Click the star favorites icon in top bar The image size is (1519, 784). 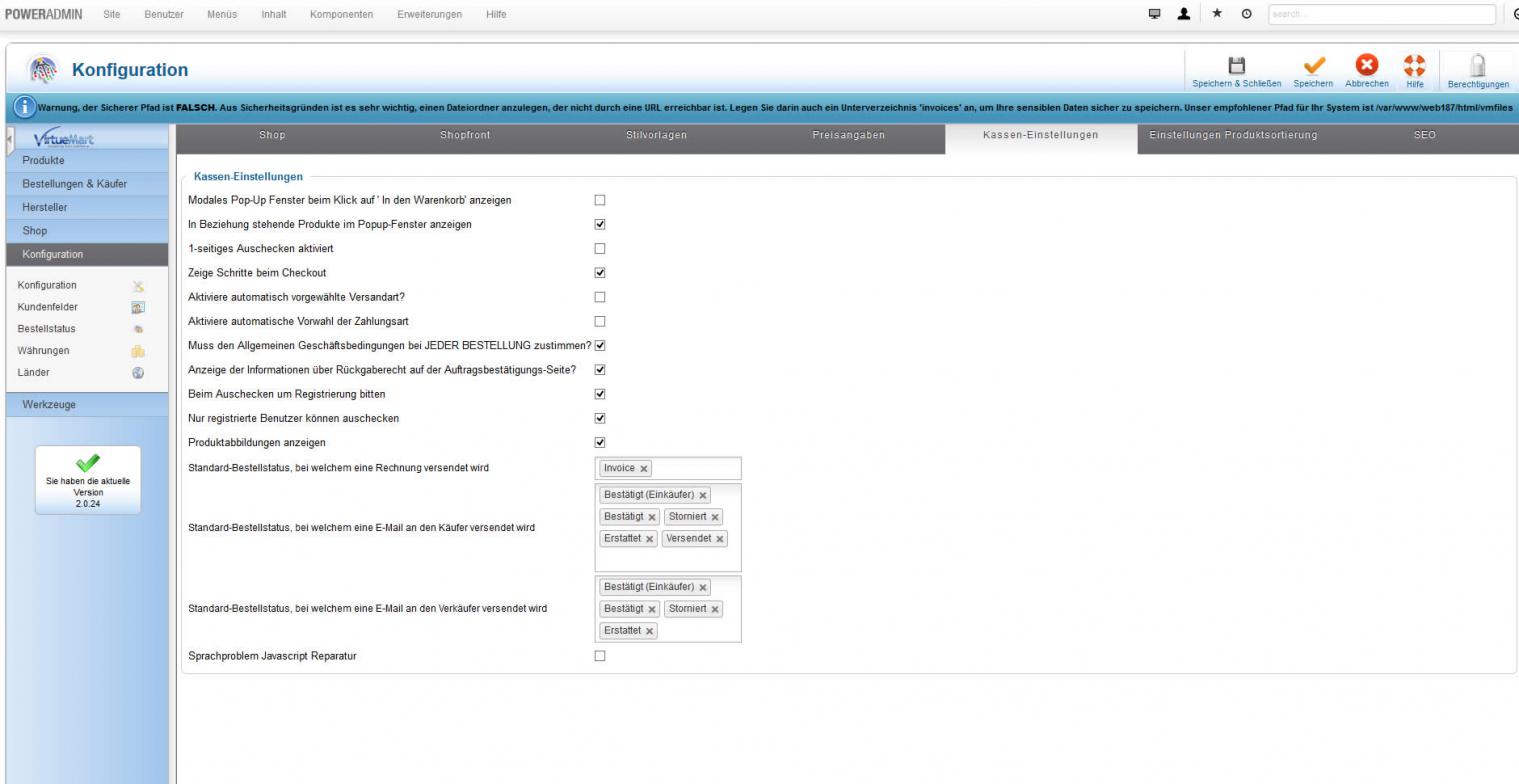click(x=1217, y=14)
